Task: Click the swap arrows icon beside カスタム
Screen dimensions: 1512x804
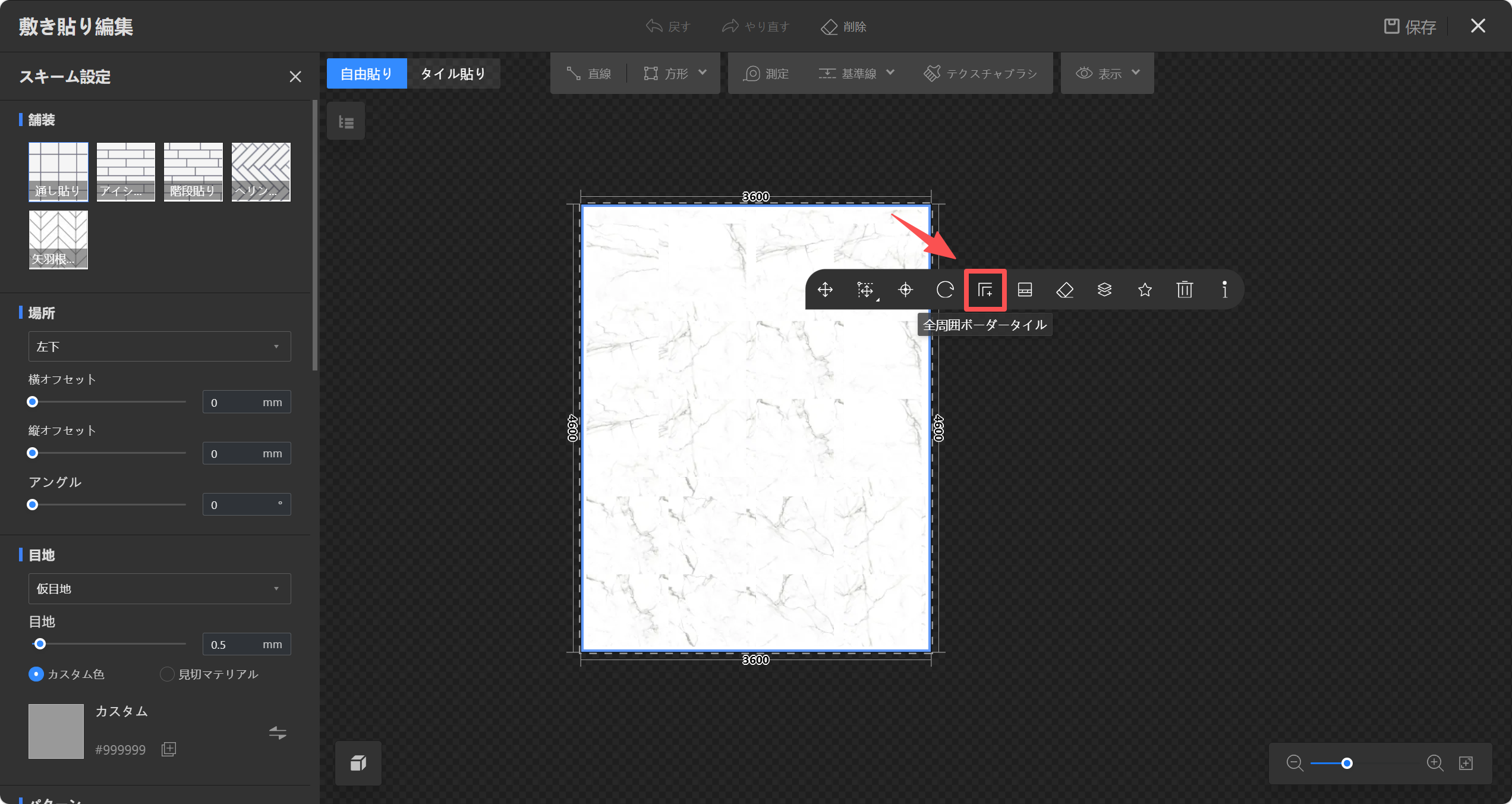Action: (x=278, y=733)
